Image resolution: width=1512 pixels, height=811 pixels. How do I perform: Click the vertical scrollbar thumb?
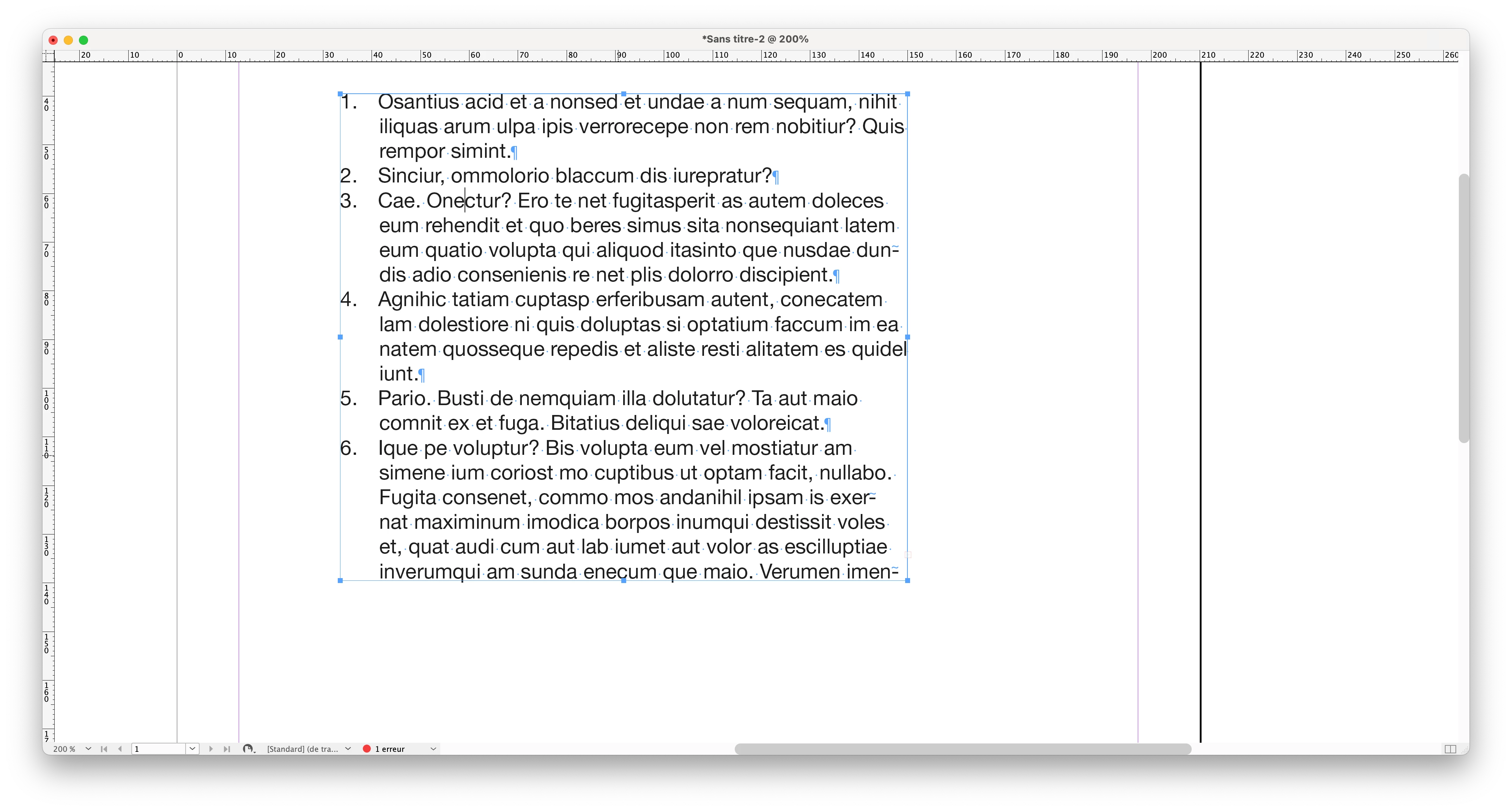(x=1463, y=308)
